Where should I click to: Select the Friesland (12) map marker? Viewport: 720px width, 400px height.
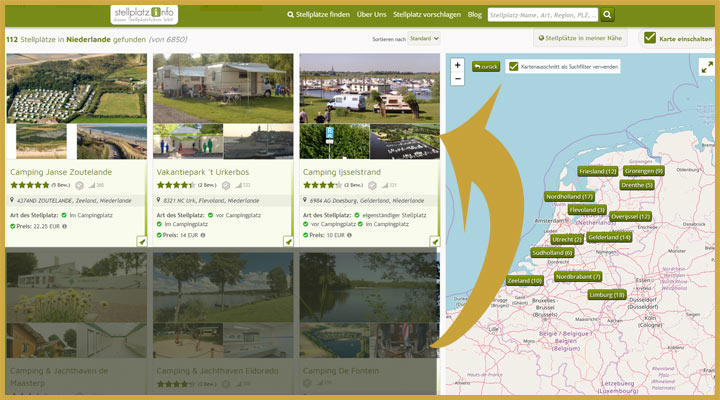pyautogui.click(x=598, y=171)
